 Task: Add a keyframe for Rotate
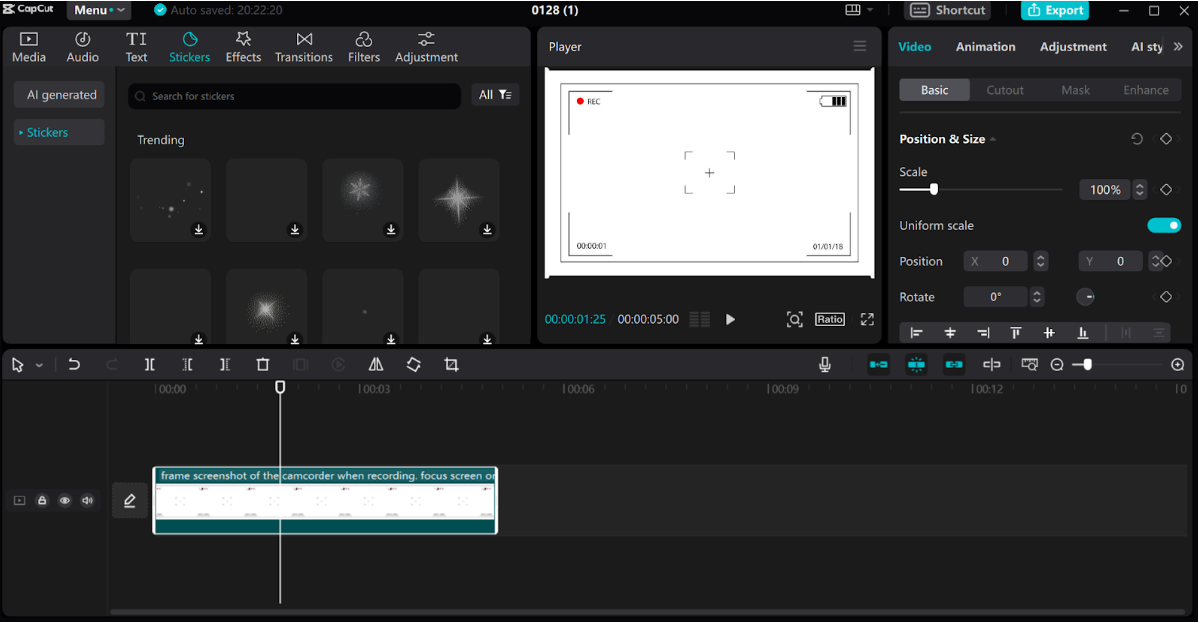click(x=1166, y=296)
